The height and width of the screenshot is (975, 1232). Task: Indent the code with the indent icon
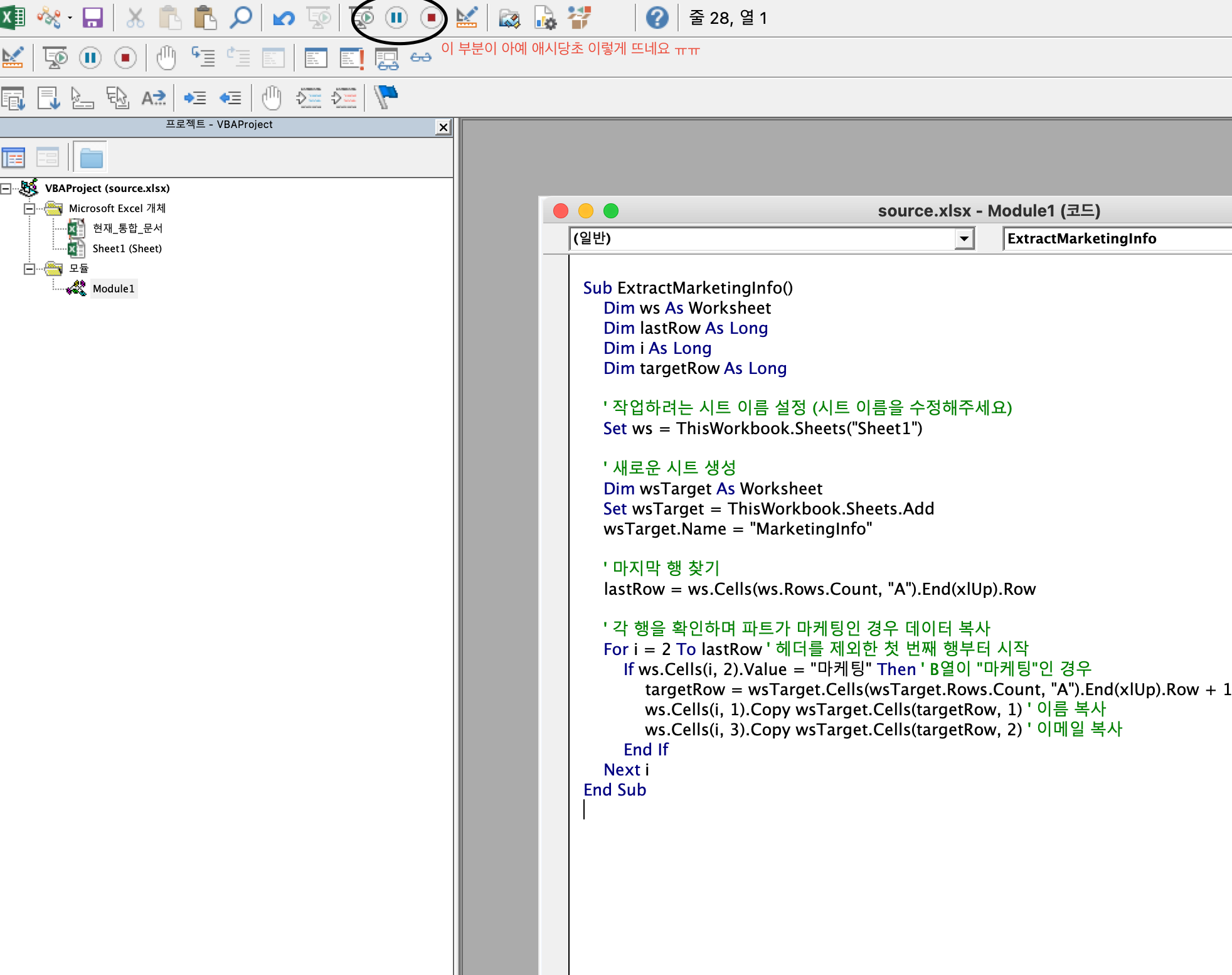194,98
